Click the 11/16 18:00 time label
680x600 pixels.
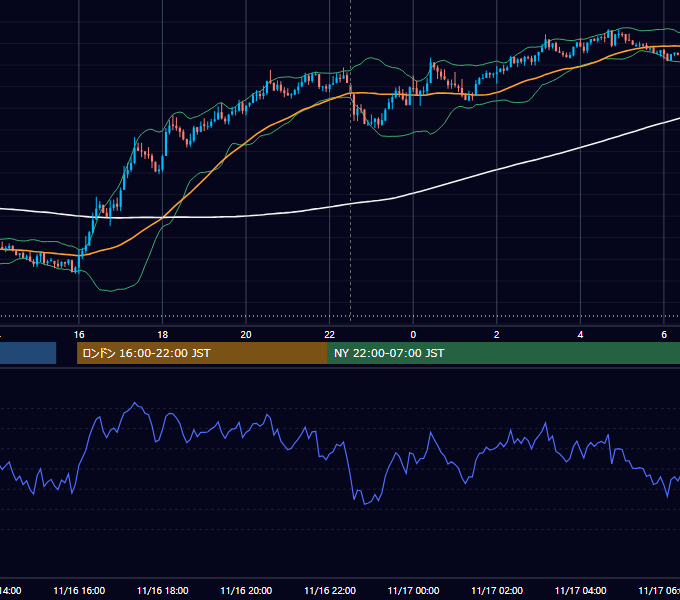163,591
